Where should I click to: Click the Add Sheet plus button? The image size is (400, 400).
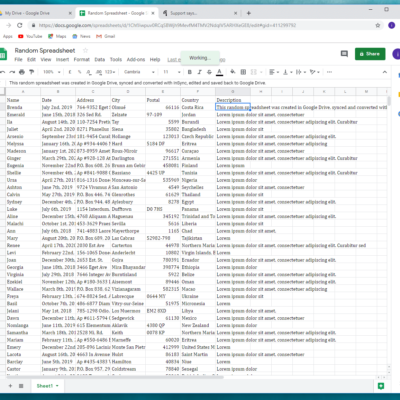click(10, 386)
